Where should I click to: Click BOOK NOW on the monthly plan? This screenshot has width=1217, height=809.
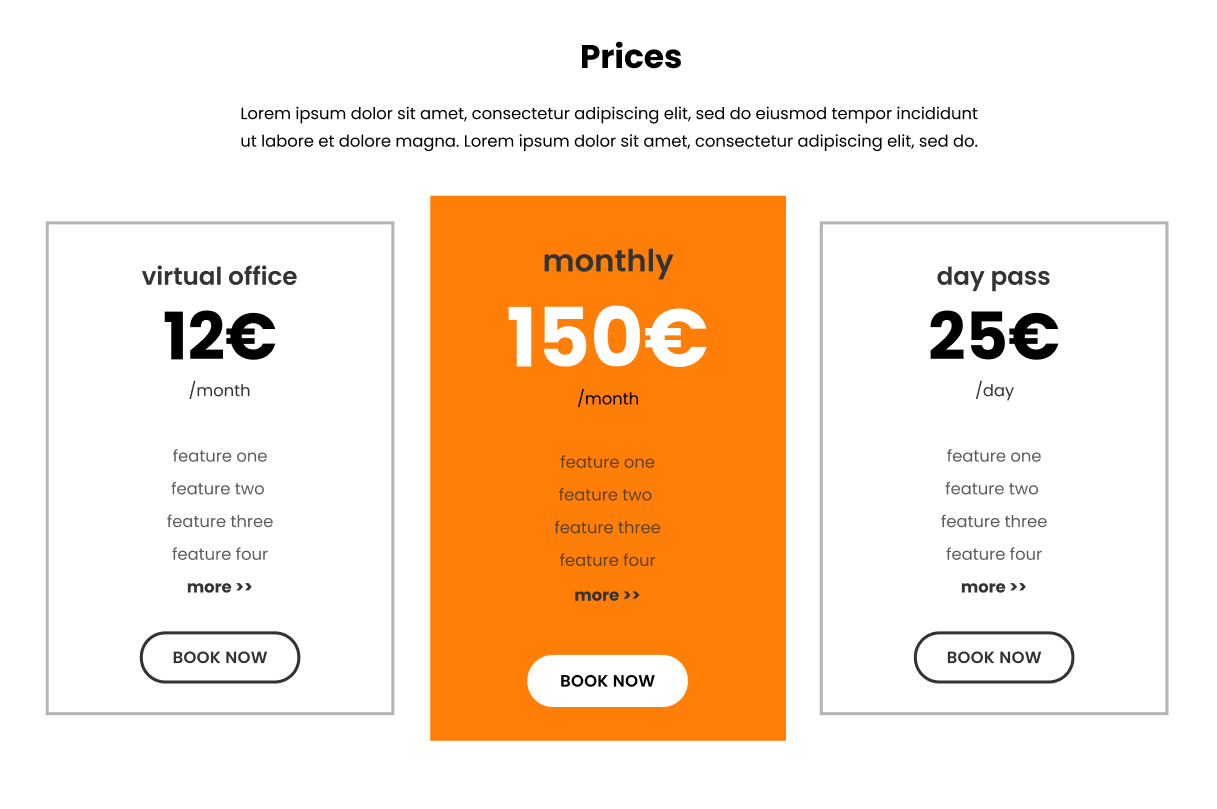click(x=607, y=680)
